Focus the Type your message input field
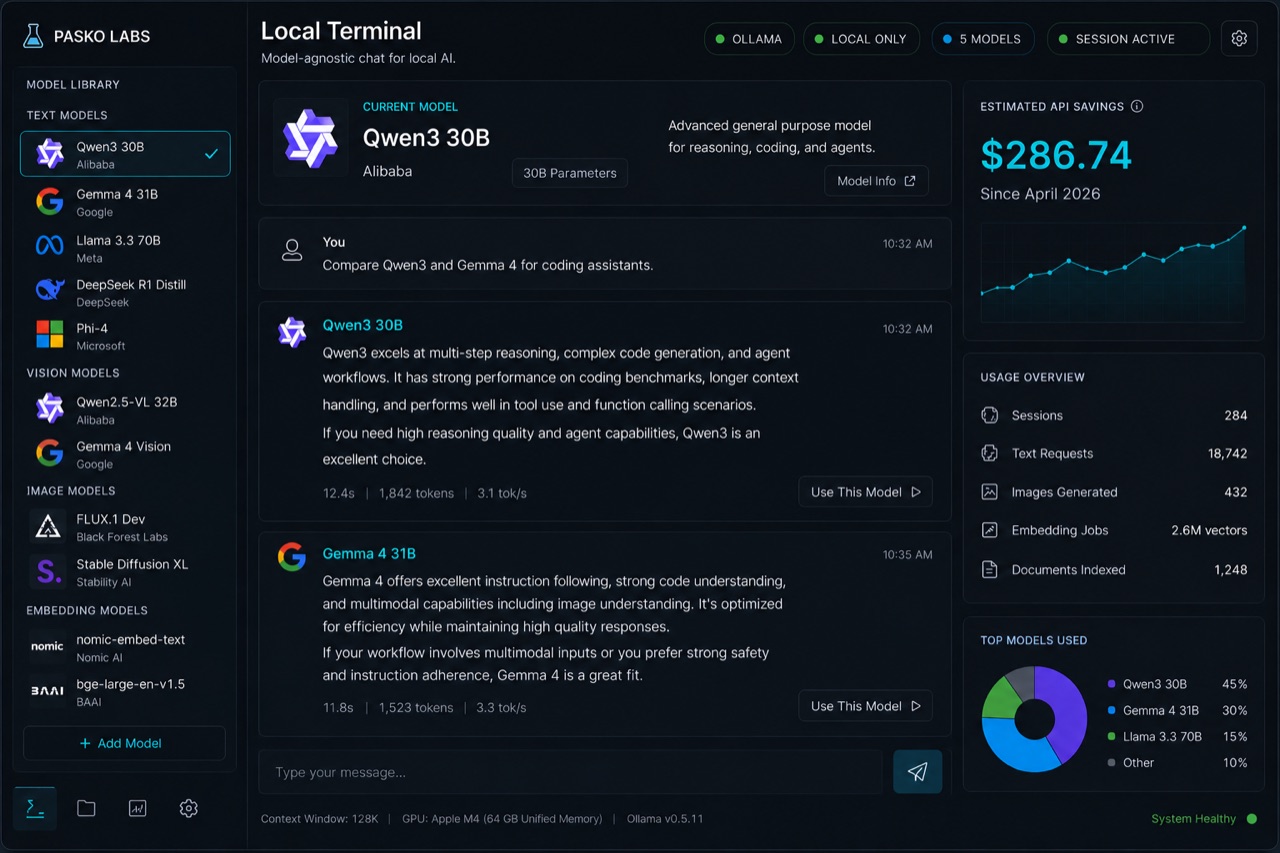This screenshot has height=853, width=1280. [571, 772]
